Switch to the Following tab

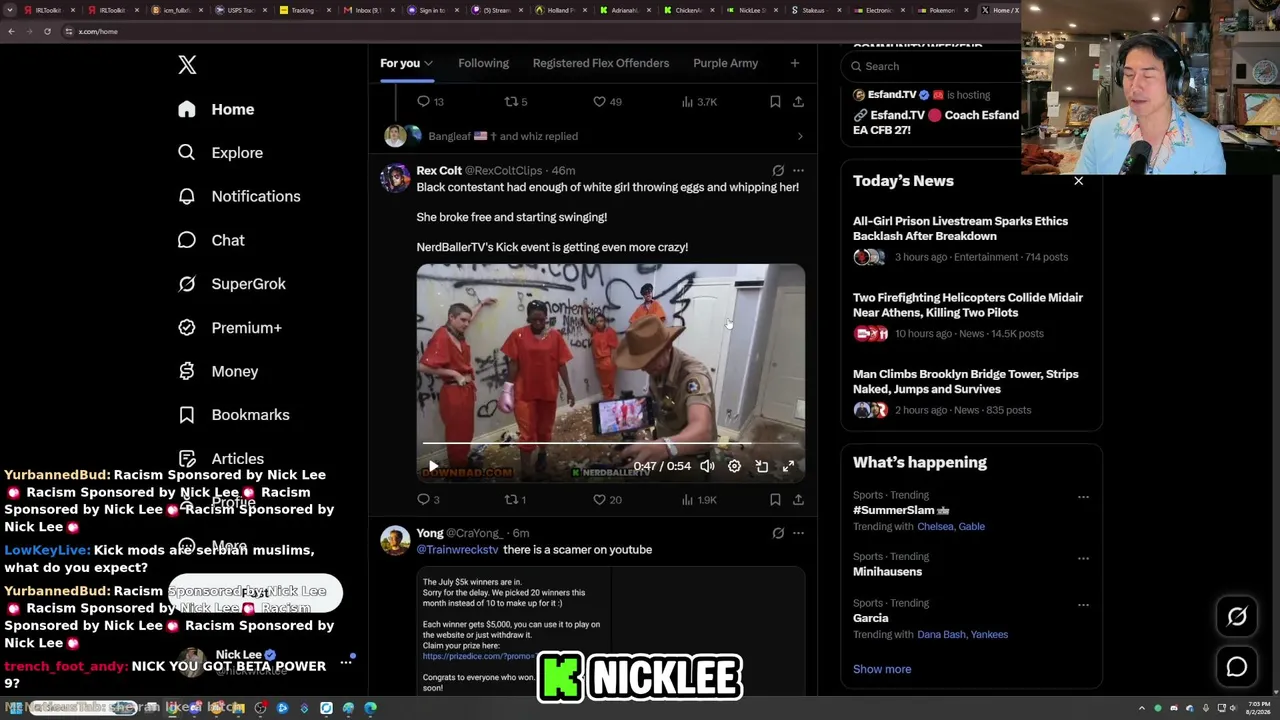coord(483,63)
